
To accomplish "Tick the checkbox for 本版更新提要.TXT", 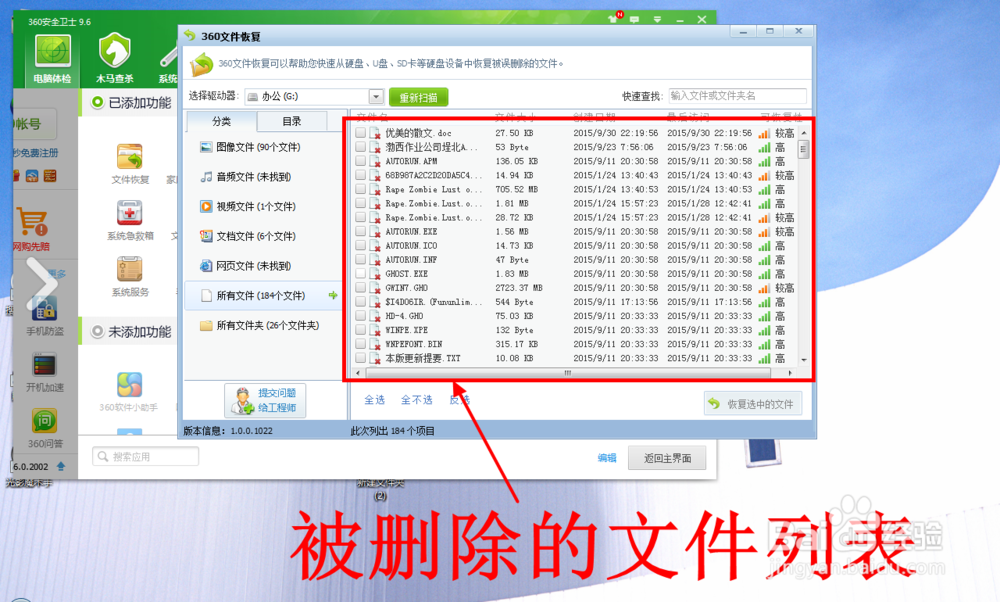I will tap(360, 358).
